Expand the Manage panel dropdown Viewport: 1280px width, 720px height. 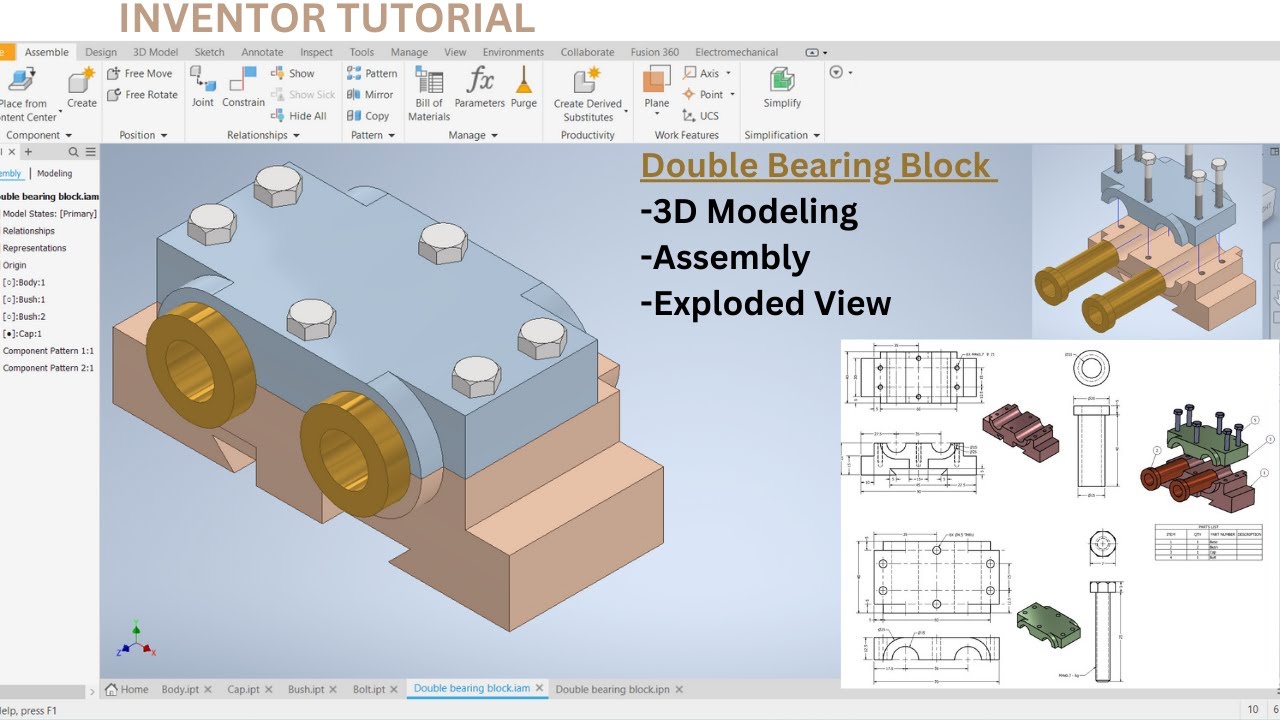[495, 135]
